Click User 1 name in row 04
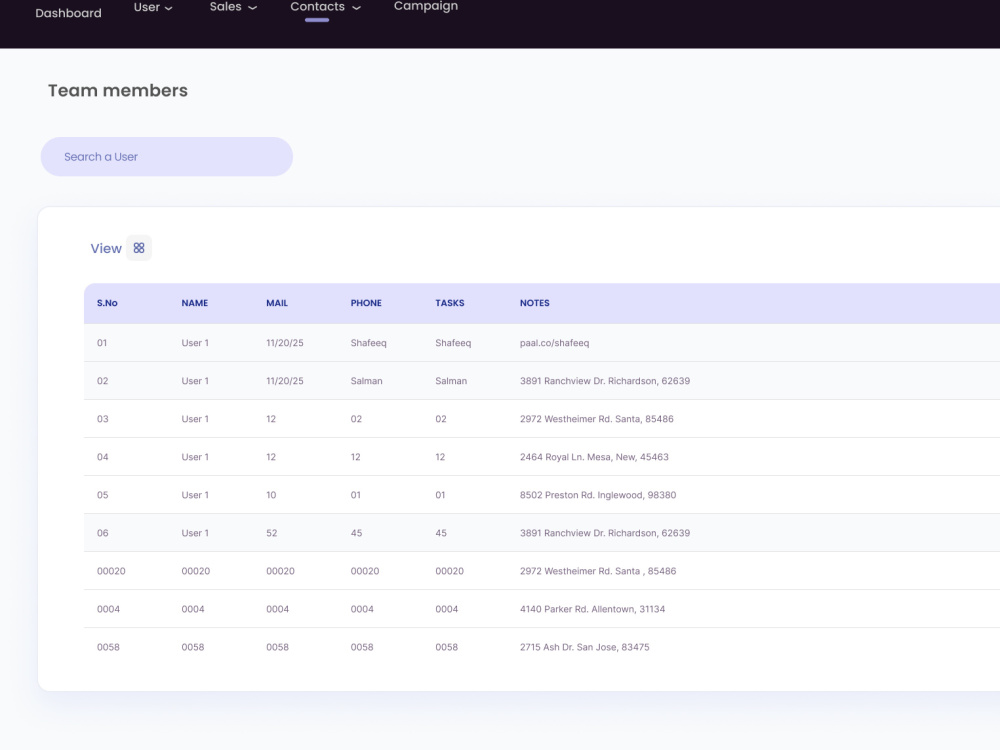Image resolution: width=1000 pixels, height=750 pixels. pos(195,457)
